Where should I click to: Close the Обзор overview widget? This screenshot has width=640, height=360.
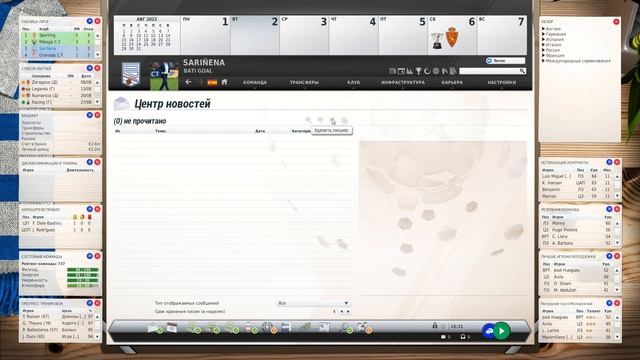coord(616,21)
